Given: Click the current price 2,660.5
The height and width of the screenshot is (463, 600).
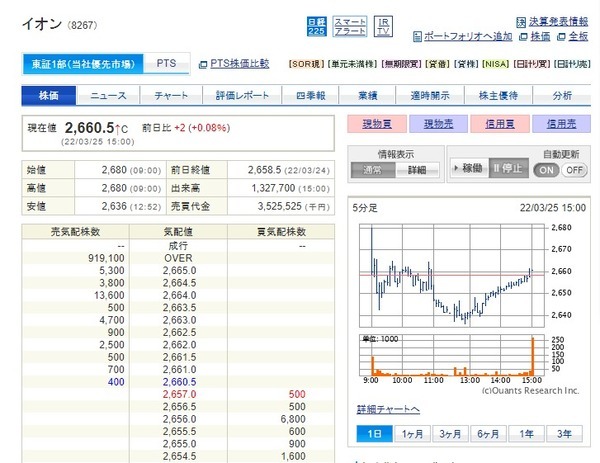Looking at the screenshot, I should click(x=90, y=128).
